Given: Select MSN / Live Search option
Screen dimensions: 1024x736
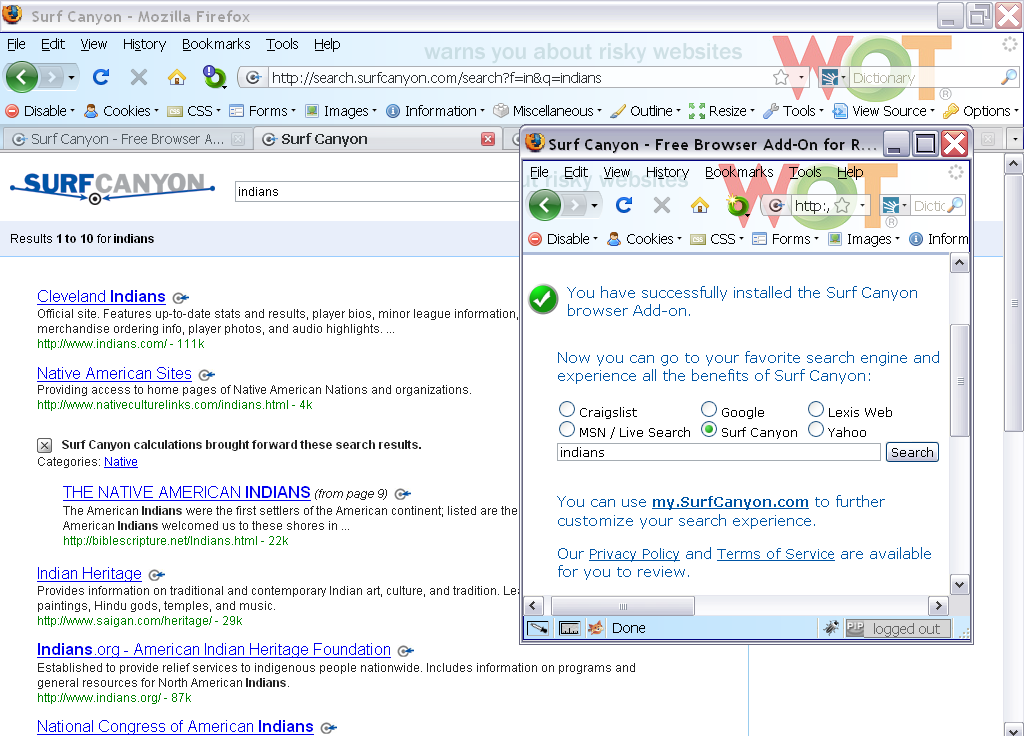Looking at the screenshot, I should click(x=567, y=430).
